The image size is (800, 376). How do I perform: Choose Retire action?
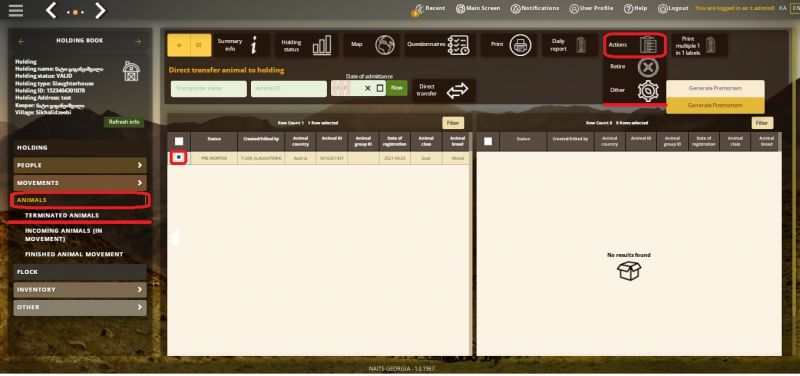click(634, 67)
